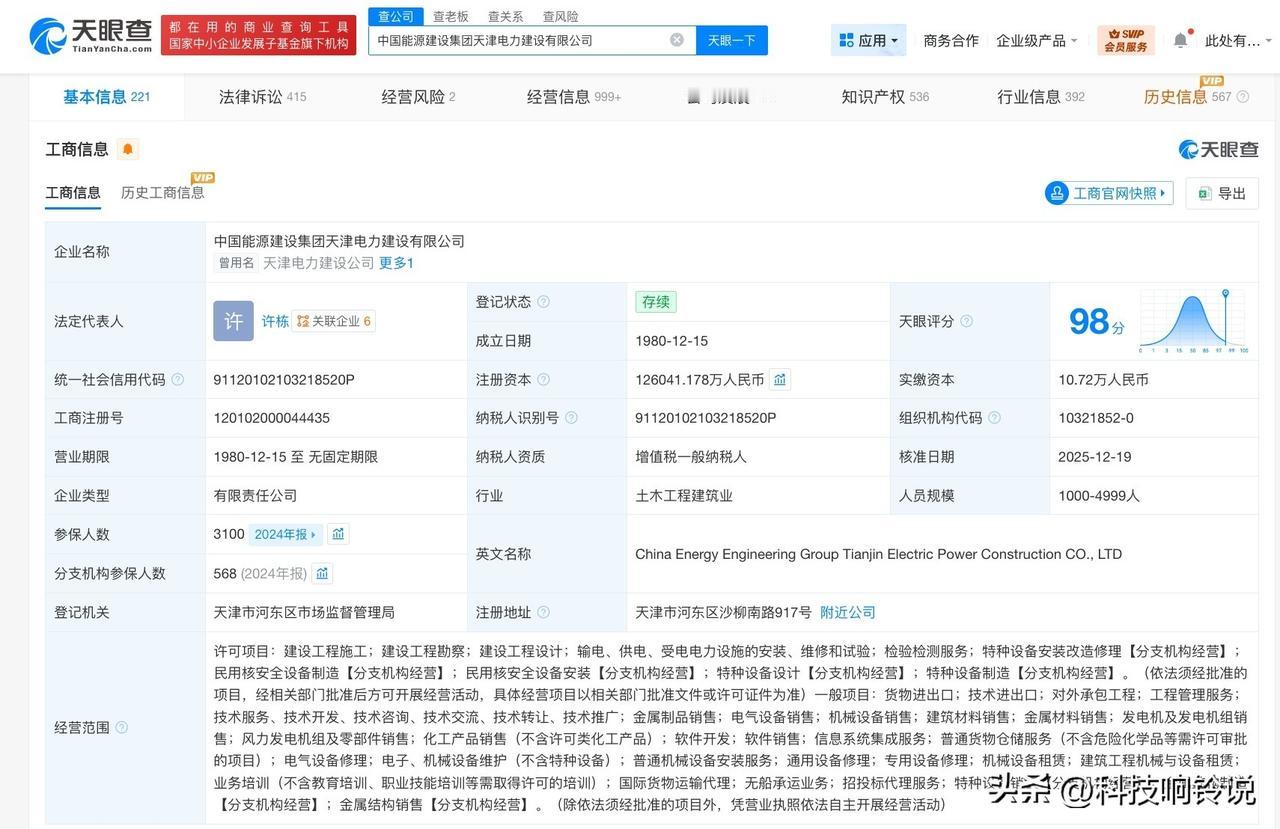Click the 工商信息 alert bell icon

click(x=127, y=150)
